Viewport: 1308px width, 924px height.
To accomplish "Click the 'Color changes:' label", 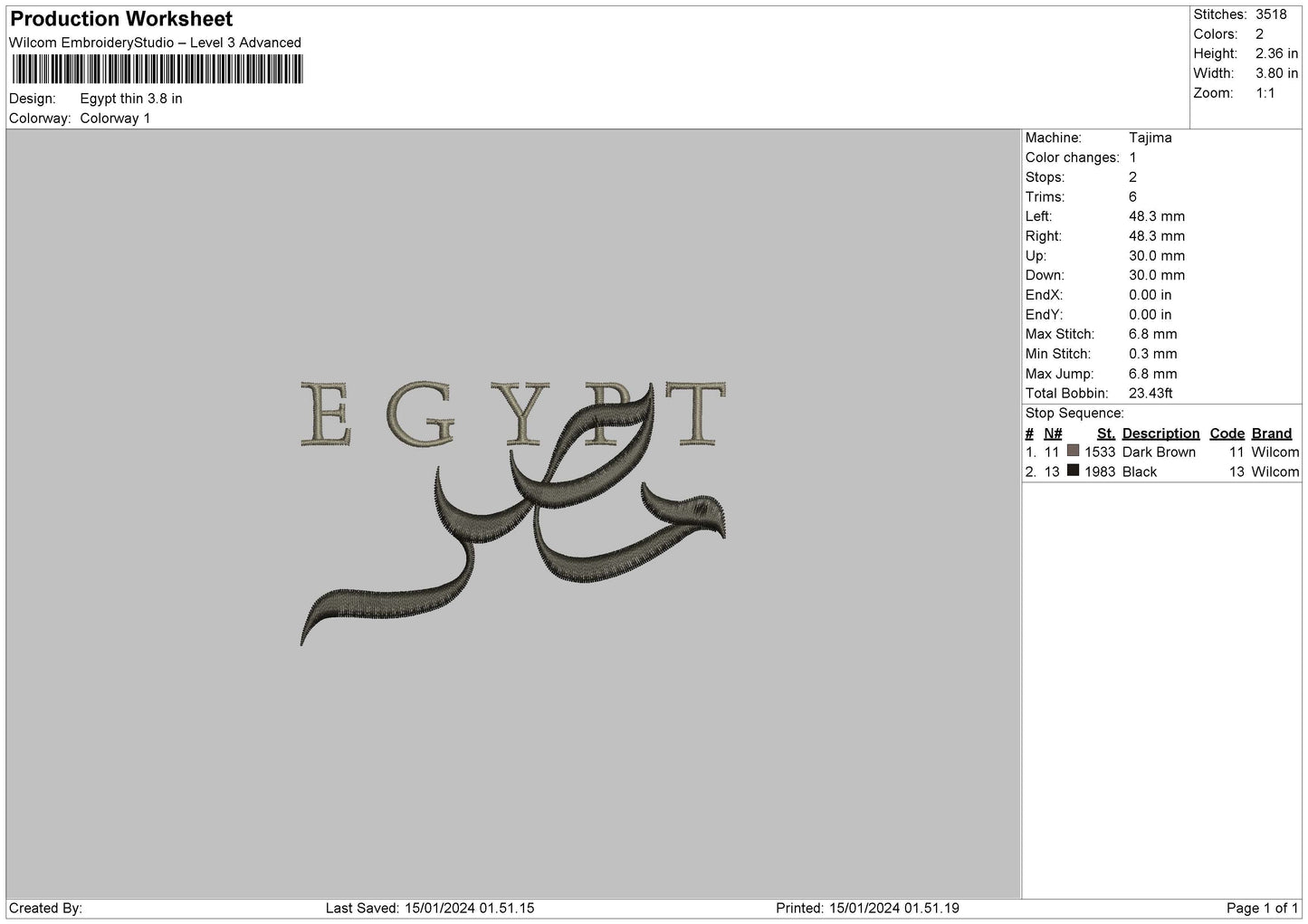I will (x=1073, y=157).
